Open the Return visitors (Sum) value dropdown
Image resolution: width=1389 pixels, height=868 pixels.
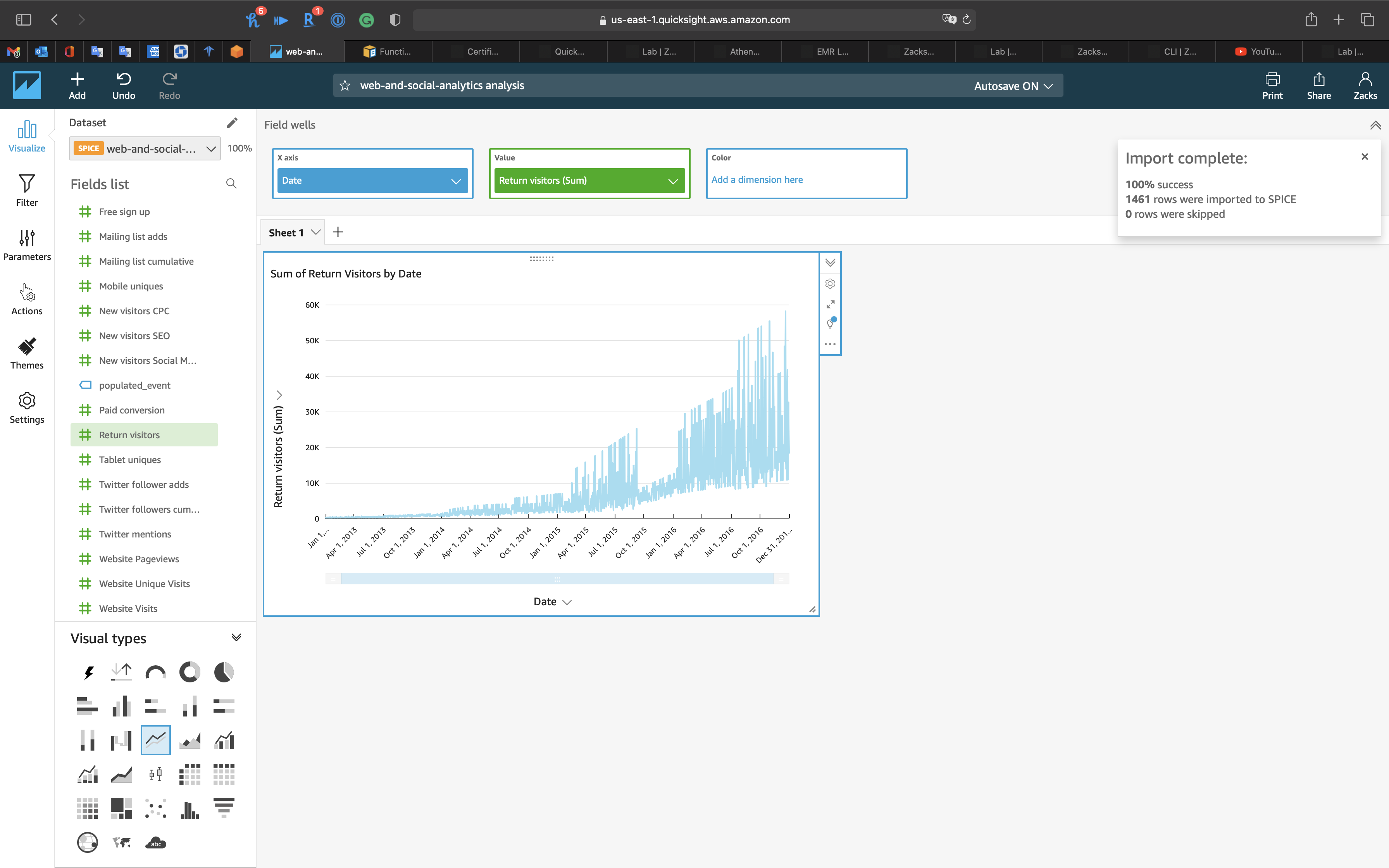[673, 181]
